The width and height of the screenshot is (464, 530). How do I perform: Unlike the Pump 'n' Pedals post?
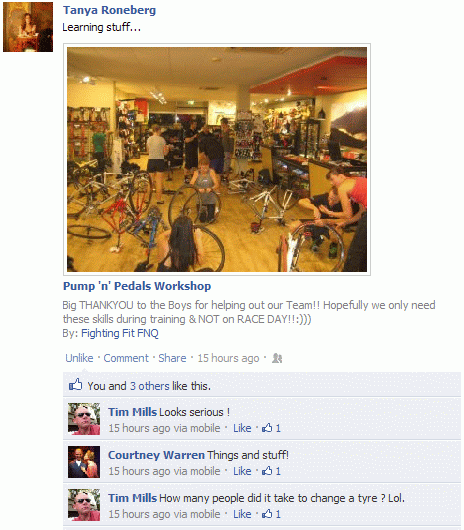79,358
